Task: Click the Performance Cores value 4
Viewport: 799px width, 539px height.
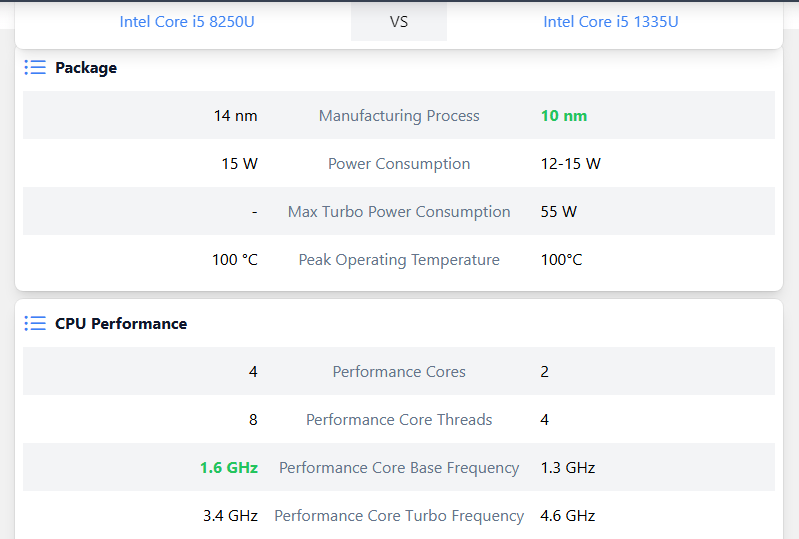Action: 253,371
